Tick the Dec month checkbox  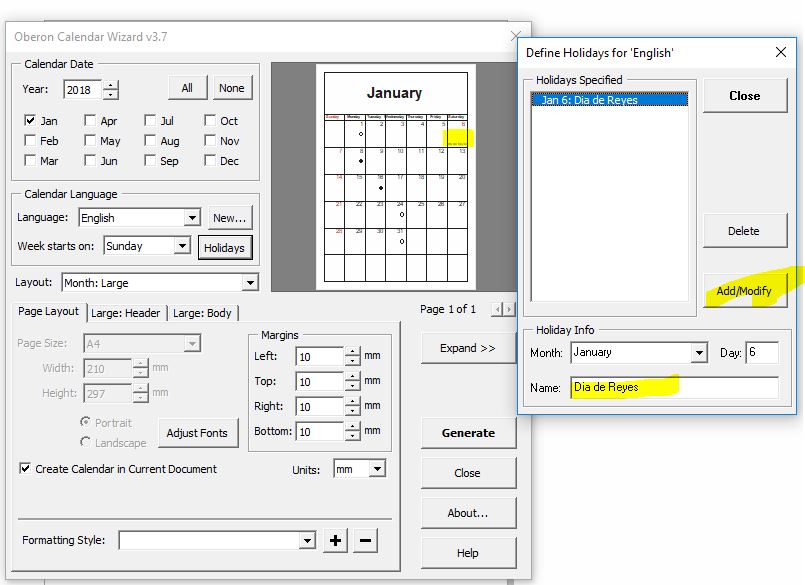209,160
